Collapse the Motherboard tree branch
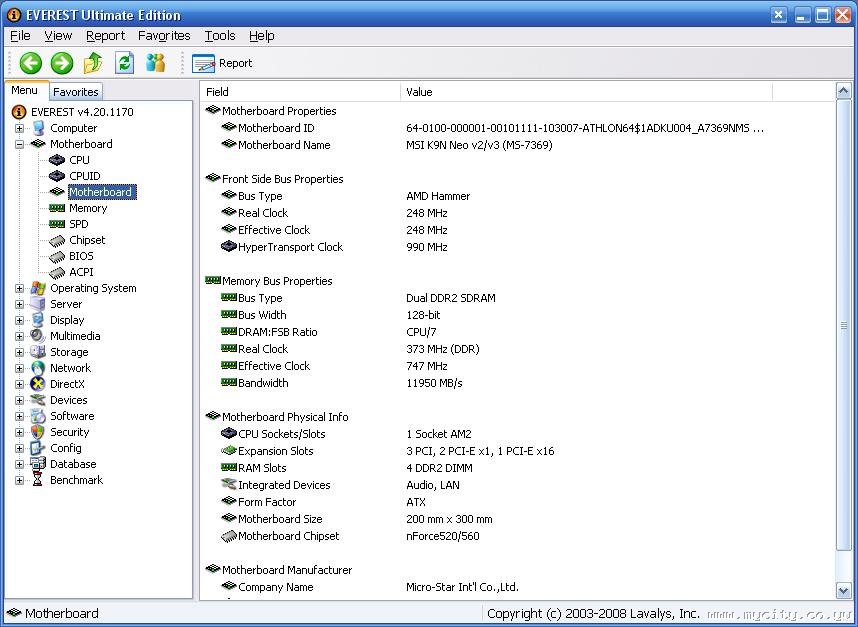 tap(19, 144)
